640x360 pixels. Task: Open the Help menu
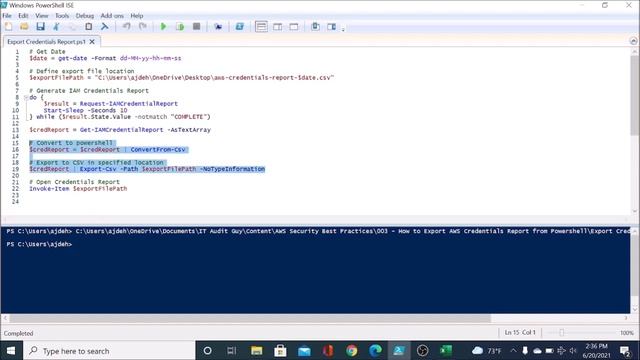(137, 16)
